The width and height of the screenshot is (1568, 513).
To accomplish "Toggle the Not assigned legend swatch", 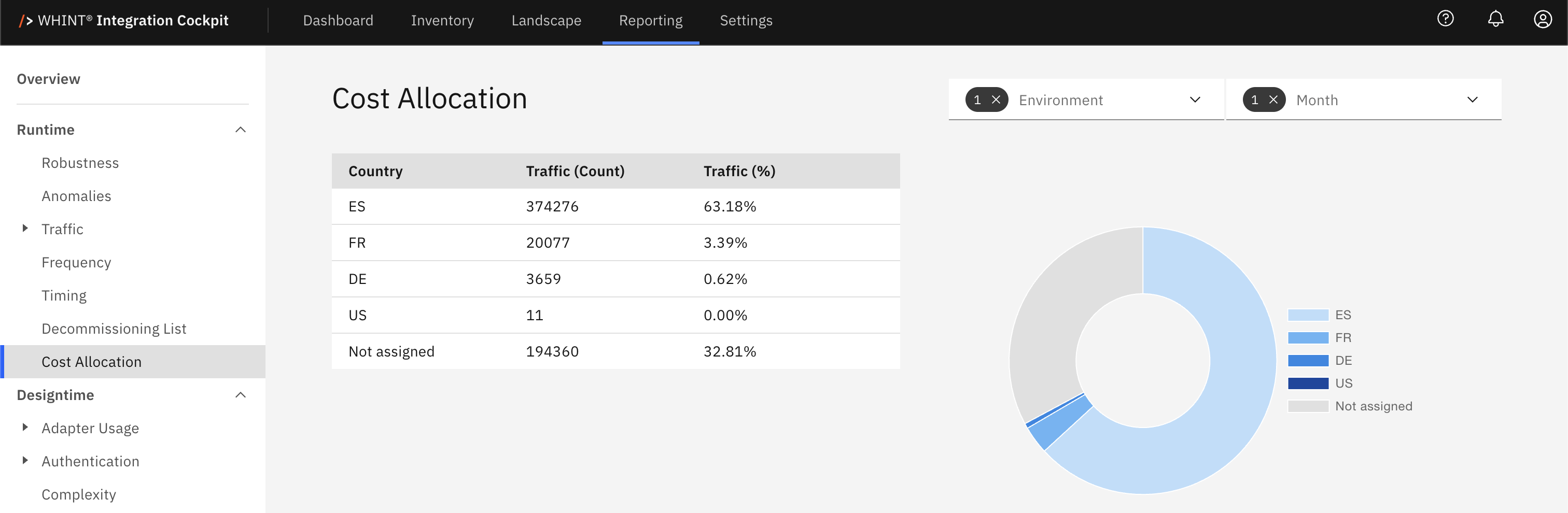I will coord(1308,406).
